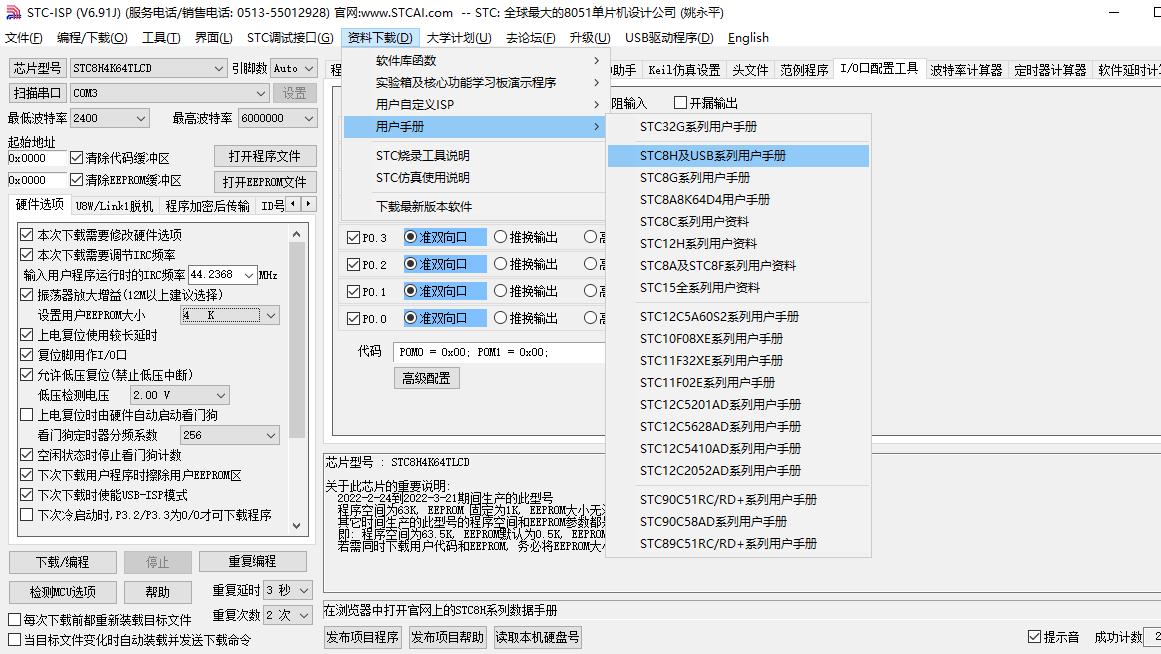The image size is (1161, 654).
Task: Click the 重复编程 button
Action: (252, 561)
